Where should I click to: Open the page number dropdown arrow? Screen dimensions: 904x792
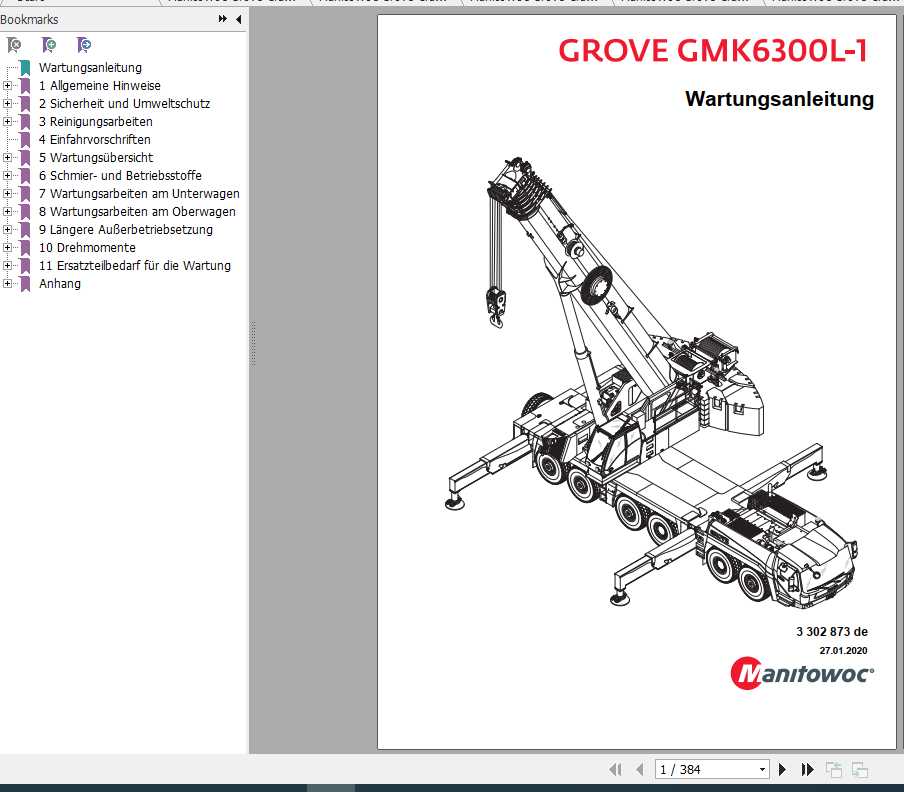click(762, 770)
